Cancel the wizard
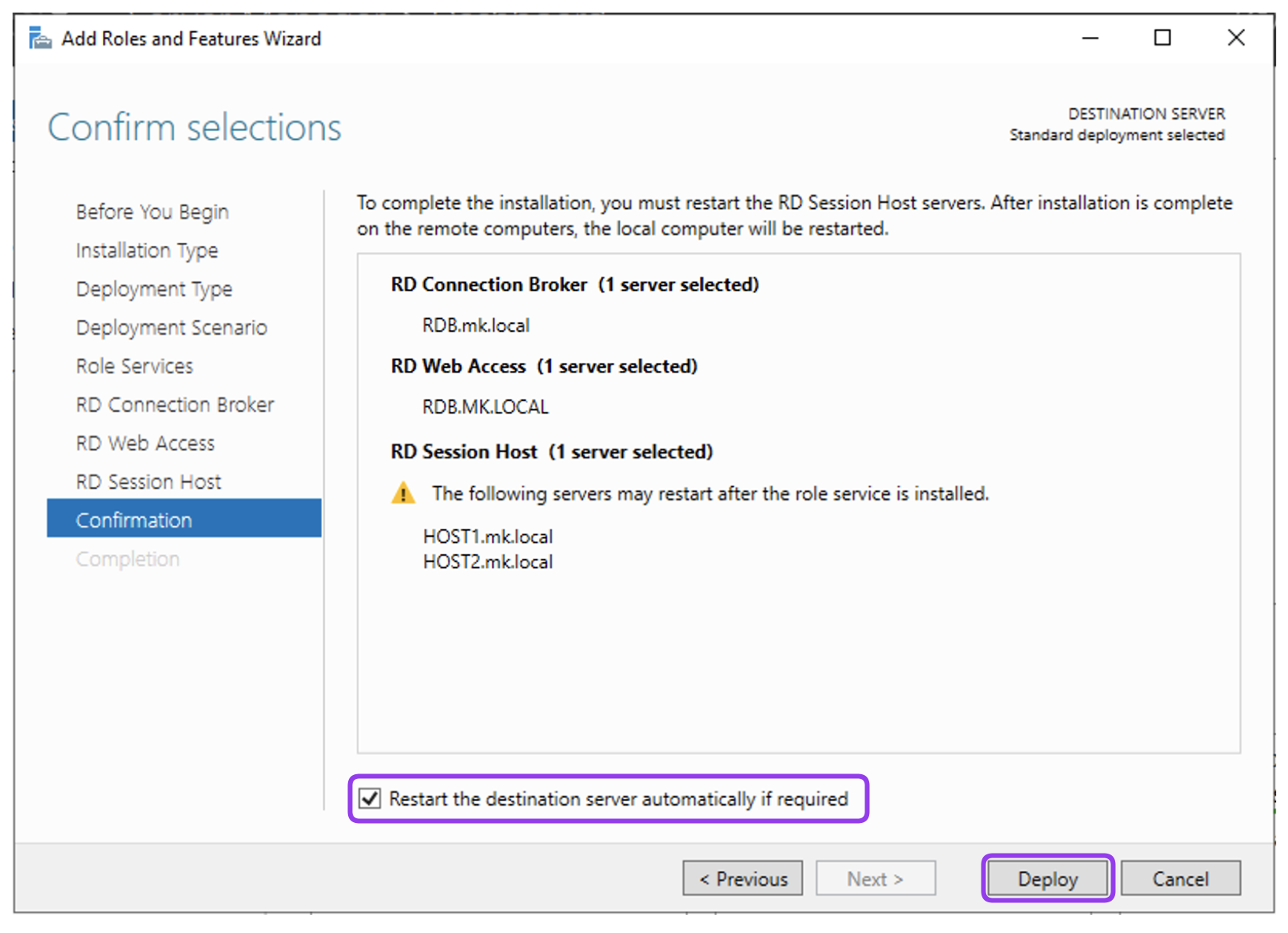Viewport: 1288px width, 933px height. (1180, 879)
